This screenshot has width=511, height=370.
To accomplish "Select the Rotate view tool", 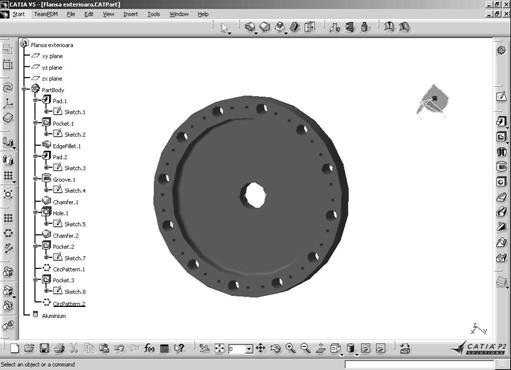I will 275,349.
